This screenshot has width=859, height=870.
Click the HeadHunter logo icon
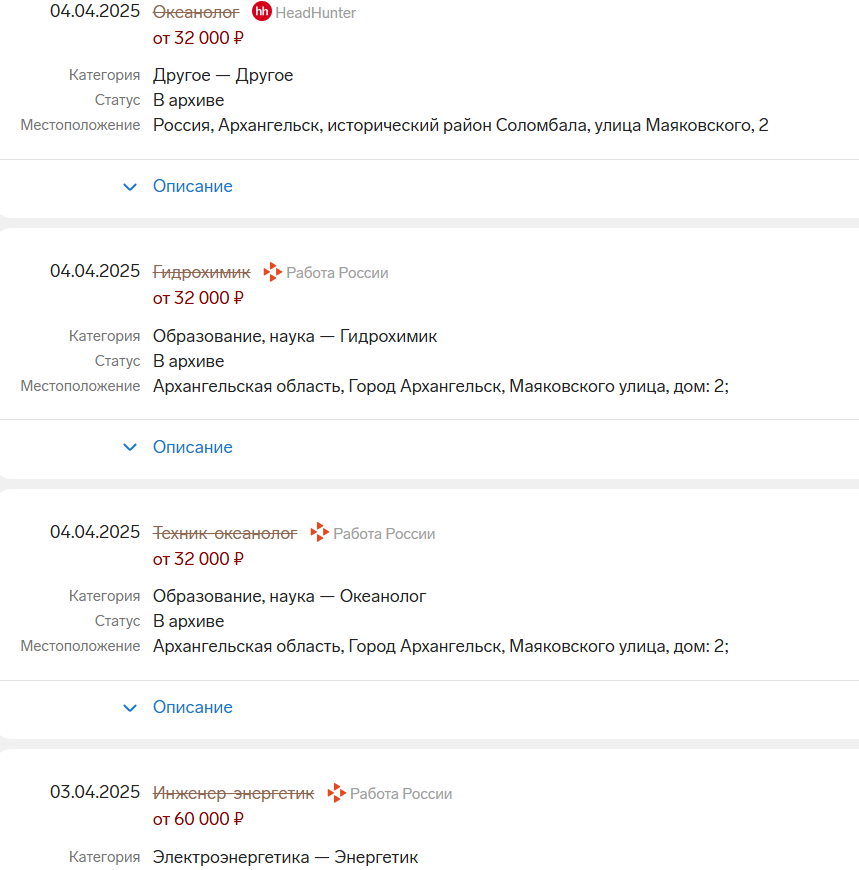tap(261, 11)
